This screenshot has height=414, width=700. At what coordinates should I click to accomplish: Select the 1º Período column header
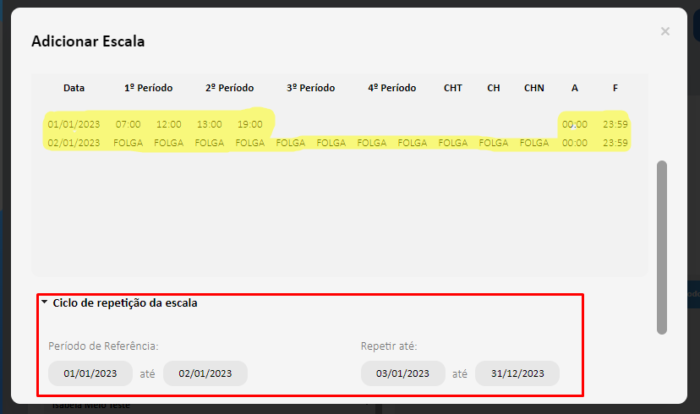click(148, 88)
